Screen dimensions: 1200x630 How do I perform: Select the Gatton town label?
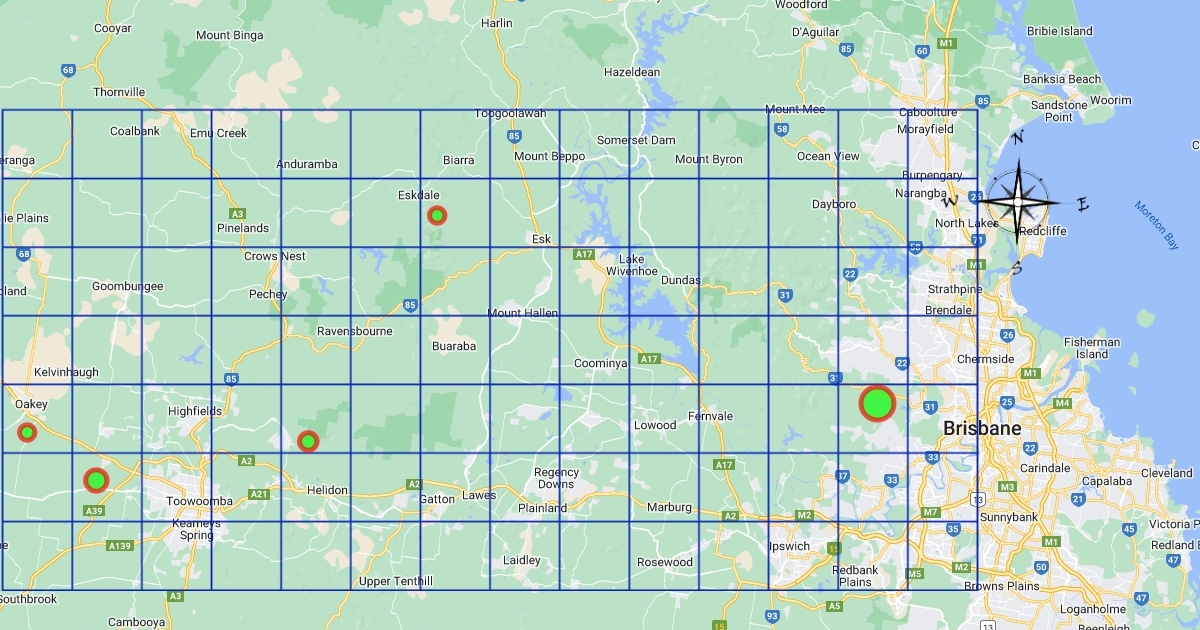pos(437,498)
